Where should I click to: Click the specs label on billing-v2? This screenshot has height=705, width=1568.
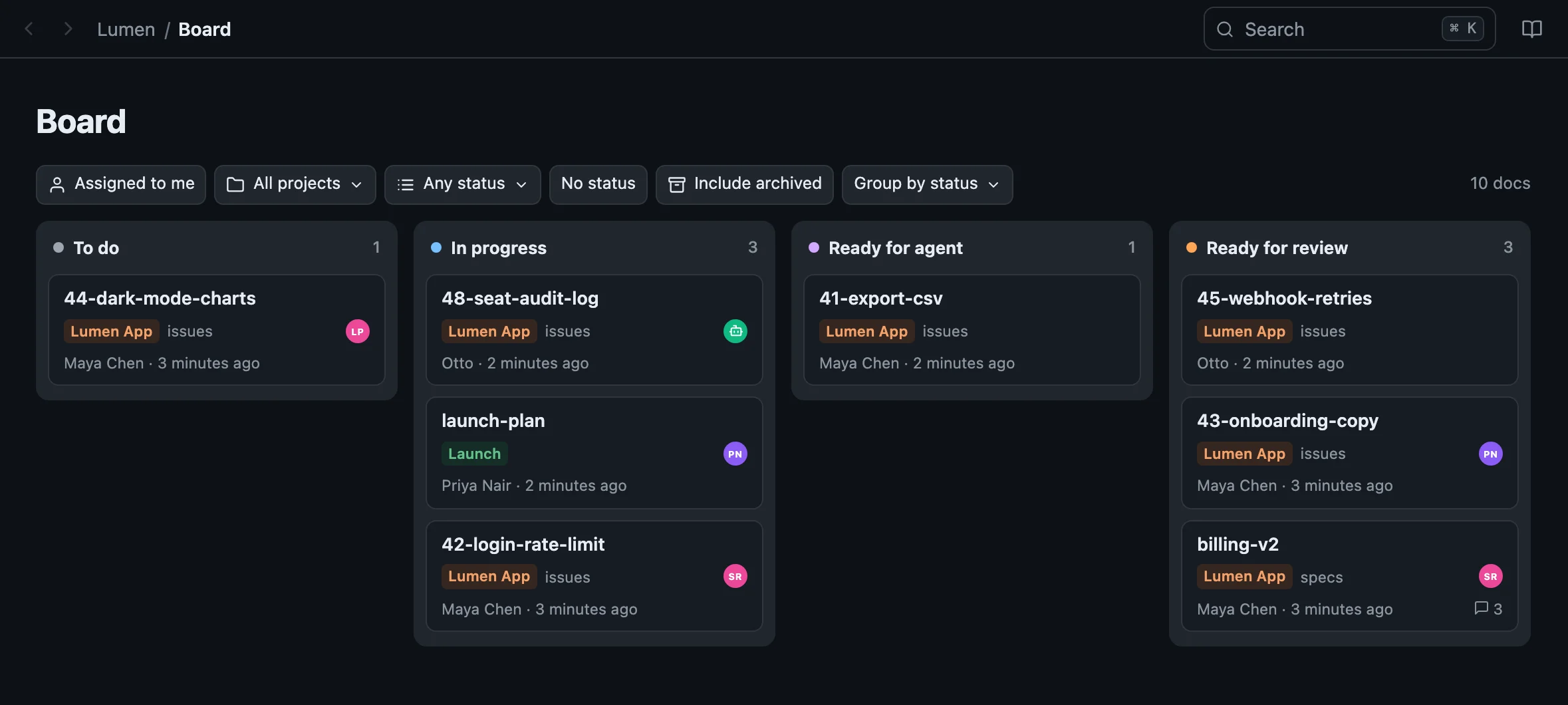click(1322, 577)
